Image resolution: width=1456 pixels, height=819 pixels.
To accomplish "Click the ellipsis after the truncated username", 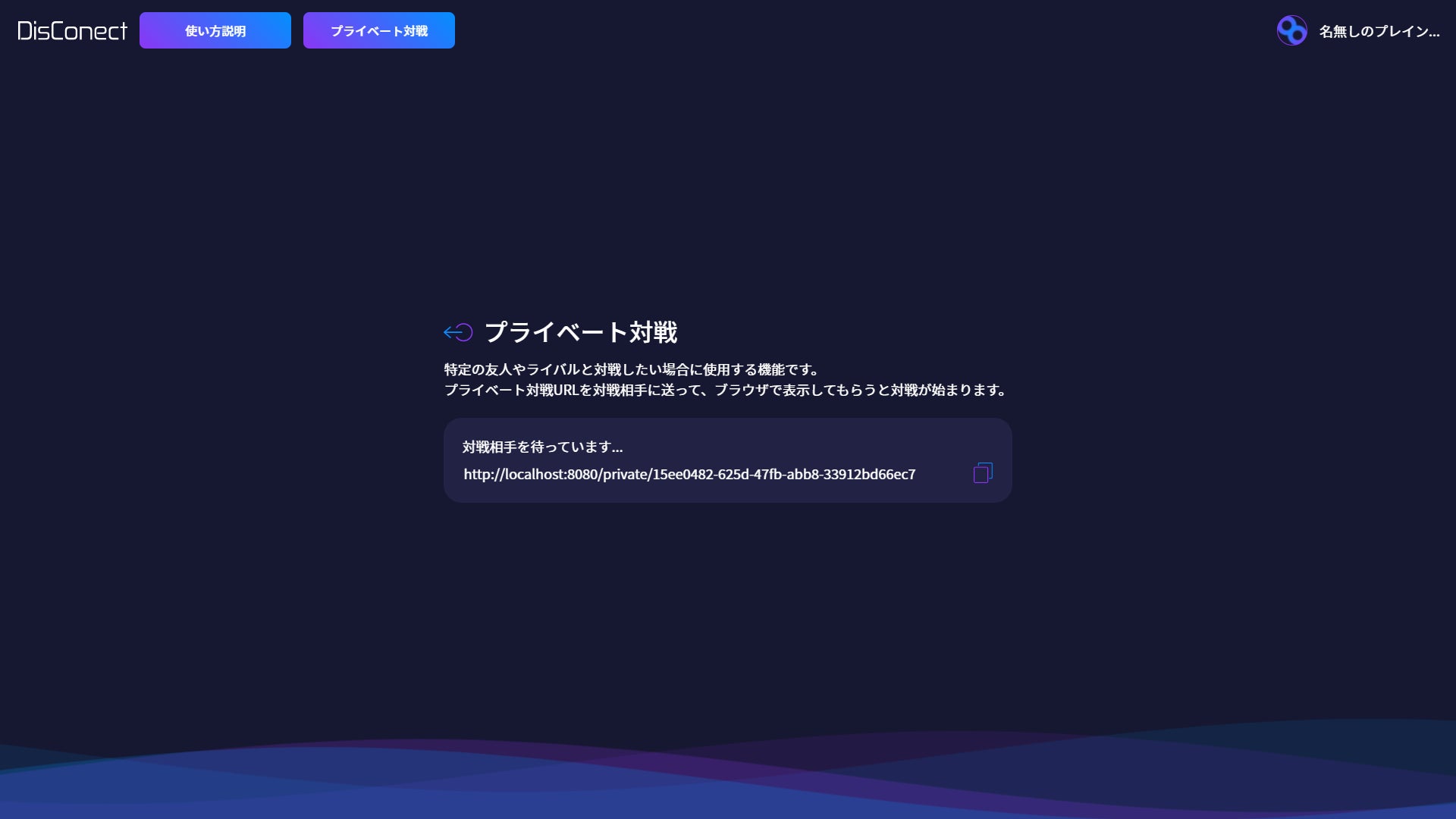I will (x=1432, y=33).
